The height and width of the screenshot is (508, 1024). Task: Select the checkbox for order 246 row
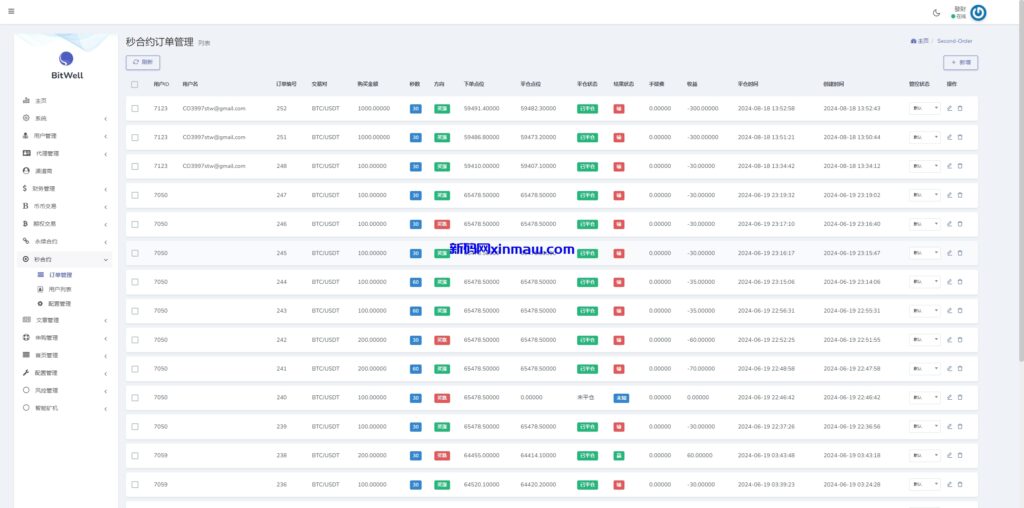tap(135, 224)
